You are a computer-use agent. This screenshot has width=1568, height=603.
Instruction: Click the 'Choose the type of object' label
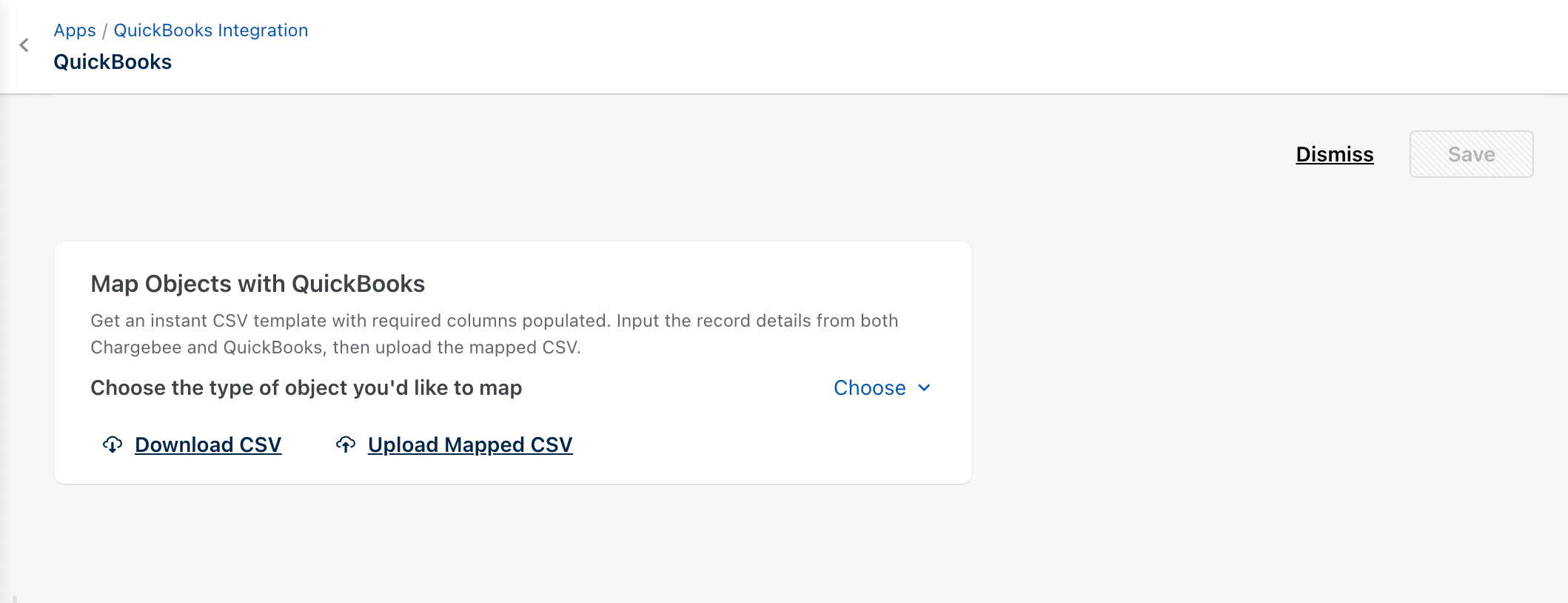(x=306, y=387)
